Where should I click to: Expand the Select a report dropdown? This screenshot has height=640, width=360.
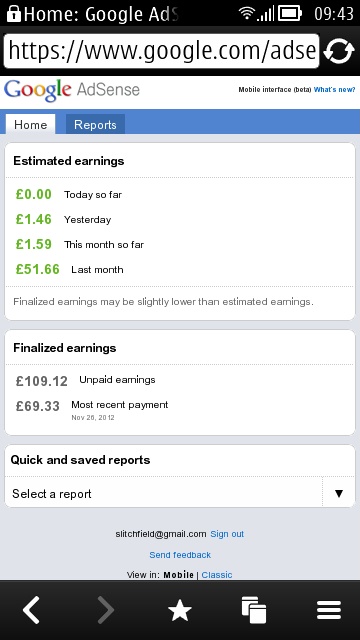coord(180,493)
